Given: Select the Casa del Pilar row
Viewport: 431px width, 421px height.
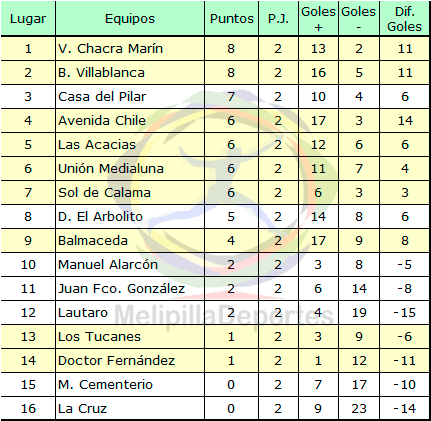Looking at the screenshot, I should click(215, 97).
